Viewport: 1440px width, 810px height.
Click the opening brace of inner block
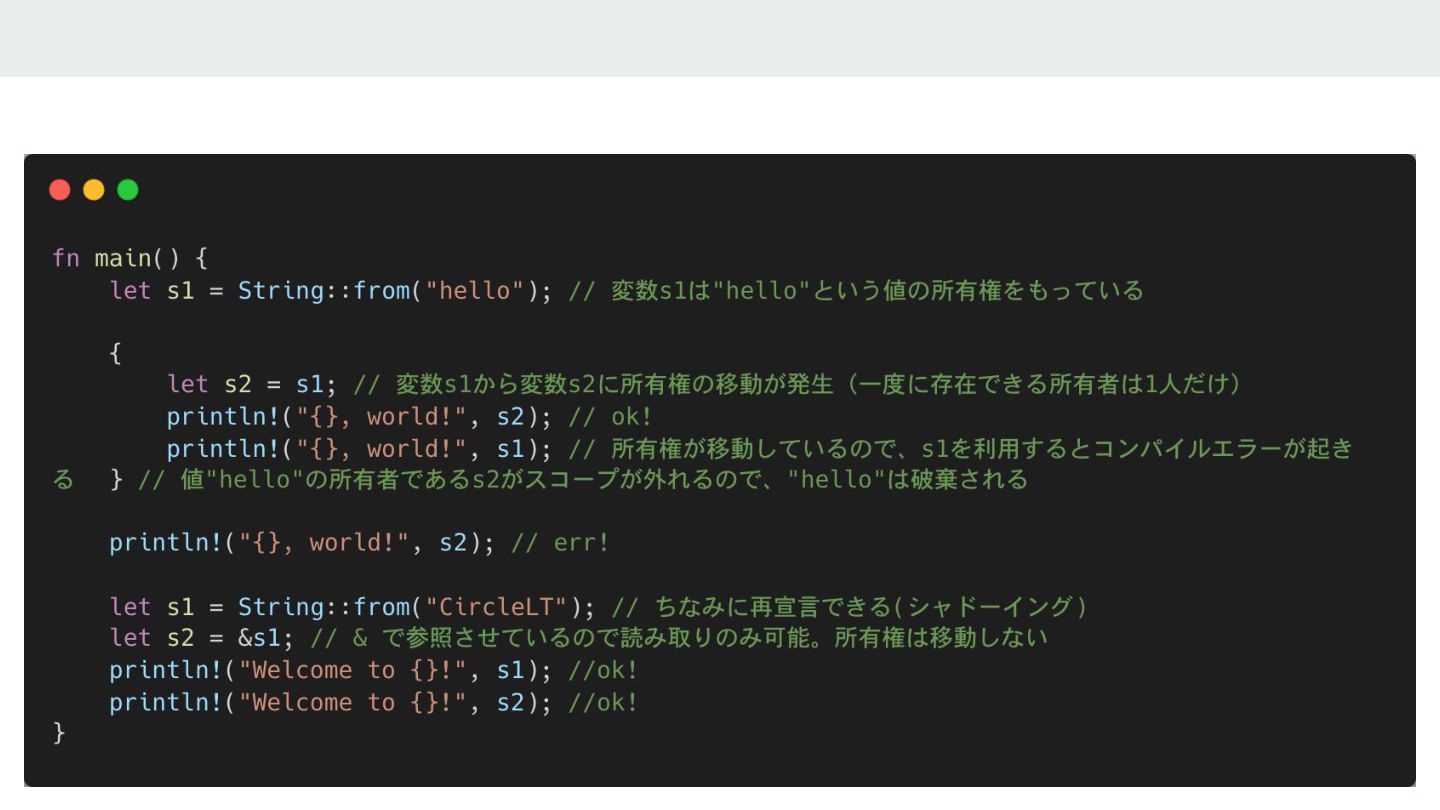pyautogui.click(x=116, y=353)
